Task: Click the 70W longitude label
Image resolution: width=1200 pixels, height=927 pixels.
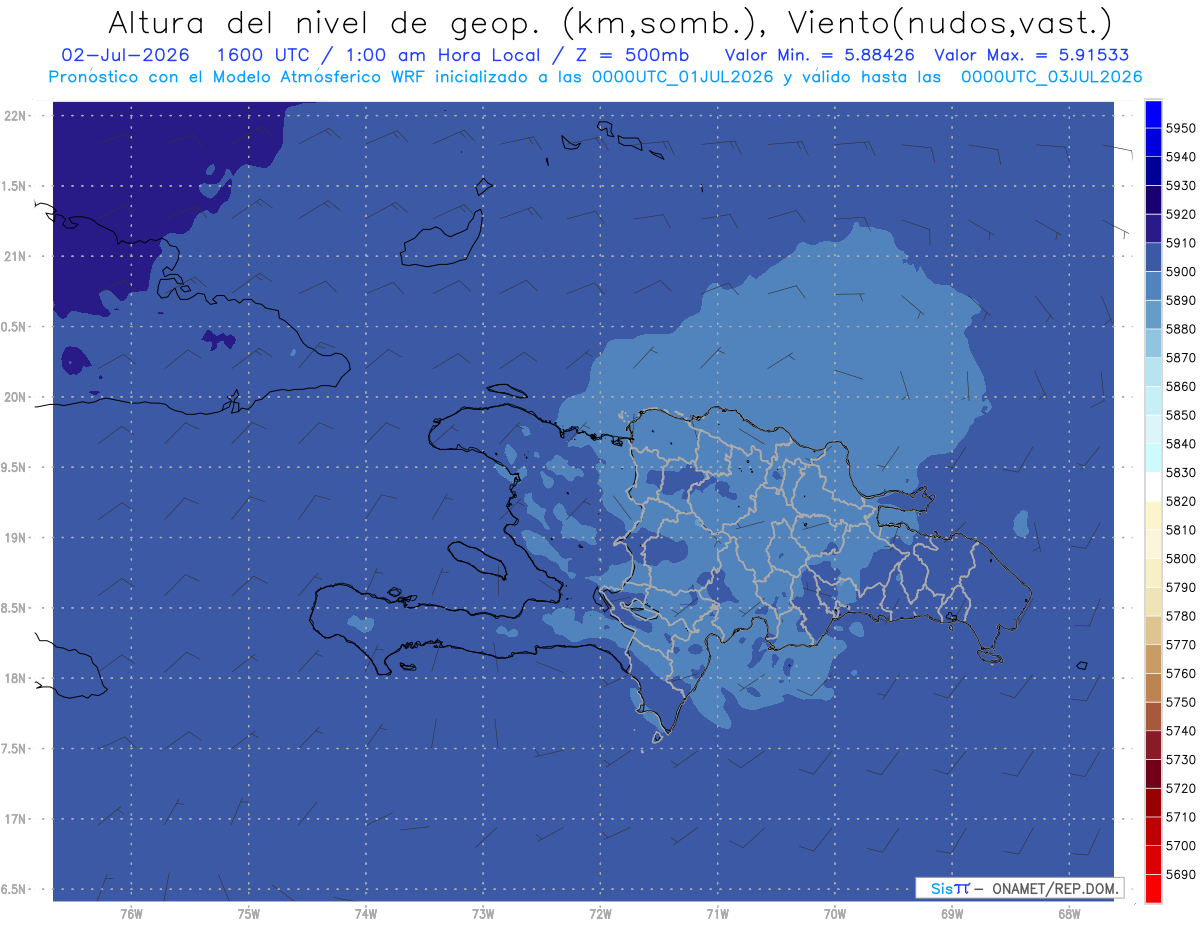Action: tap(835, 913)
